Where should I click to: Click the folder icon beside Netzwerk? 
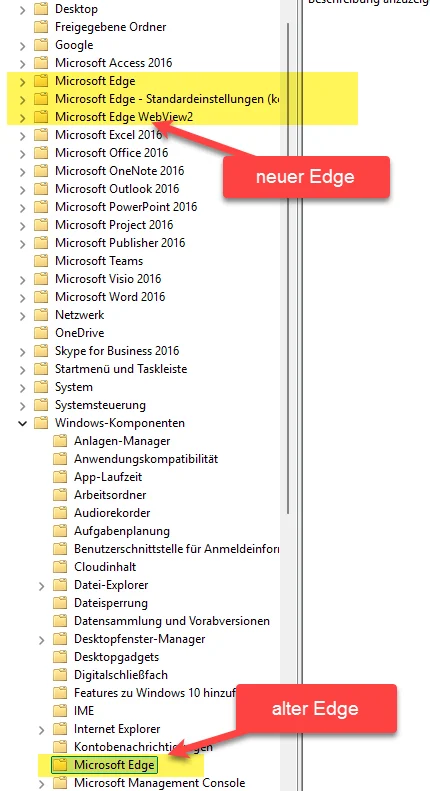(41, 315)
